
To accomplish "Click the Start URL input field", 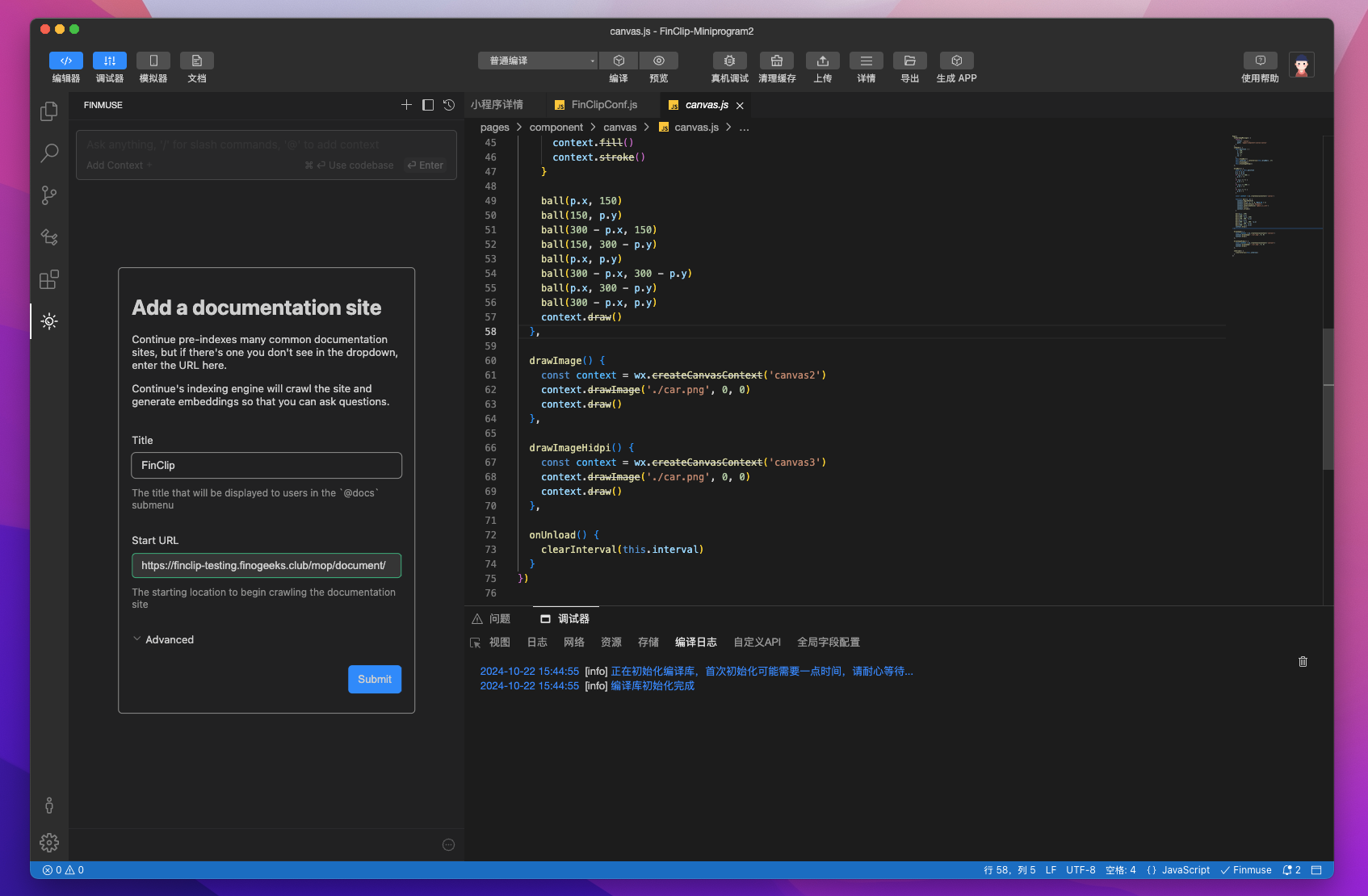I will pyautogui.click(x=266, y=566).
